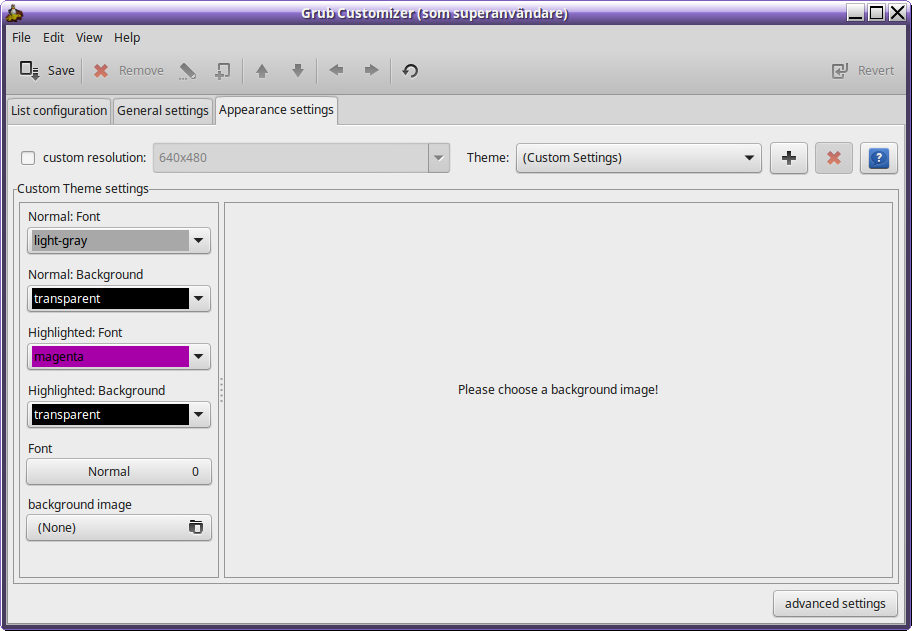The width and height of the screenshot is (912, 631).
Task: Open Highlighted Font magenta dropdown
Action: tap(119, 357)
